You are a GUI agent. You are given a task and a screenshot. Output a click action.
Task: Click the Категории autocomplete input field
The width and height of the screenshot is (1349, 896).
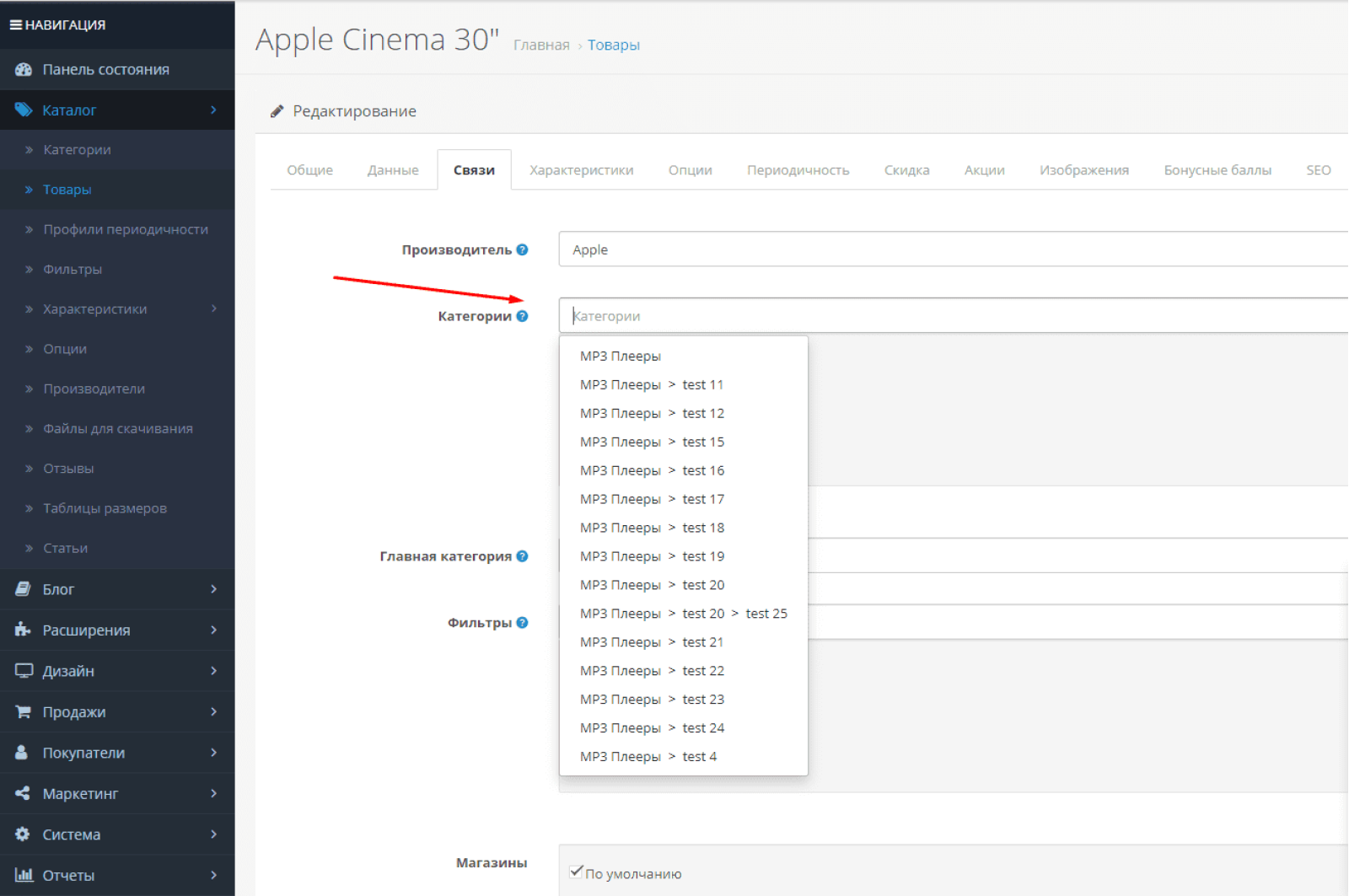[x=953, y=316]
